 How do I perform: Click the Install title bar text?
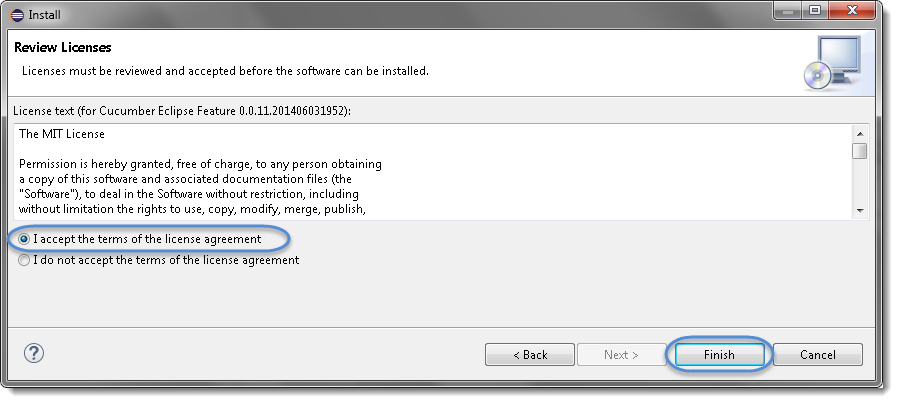coord(45,15)
